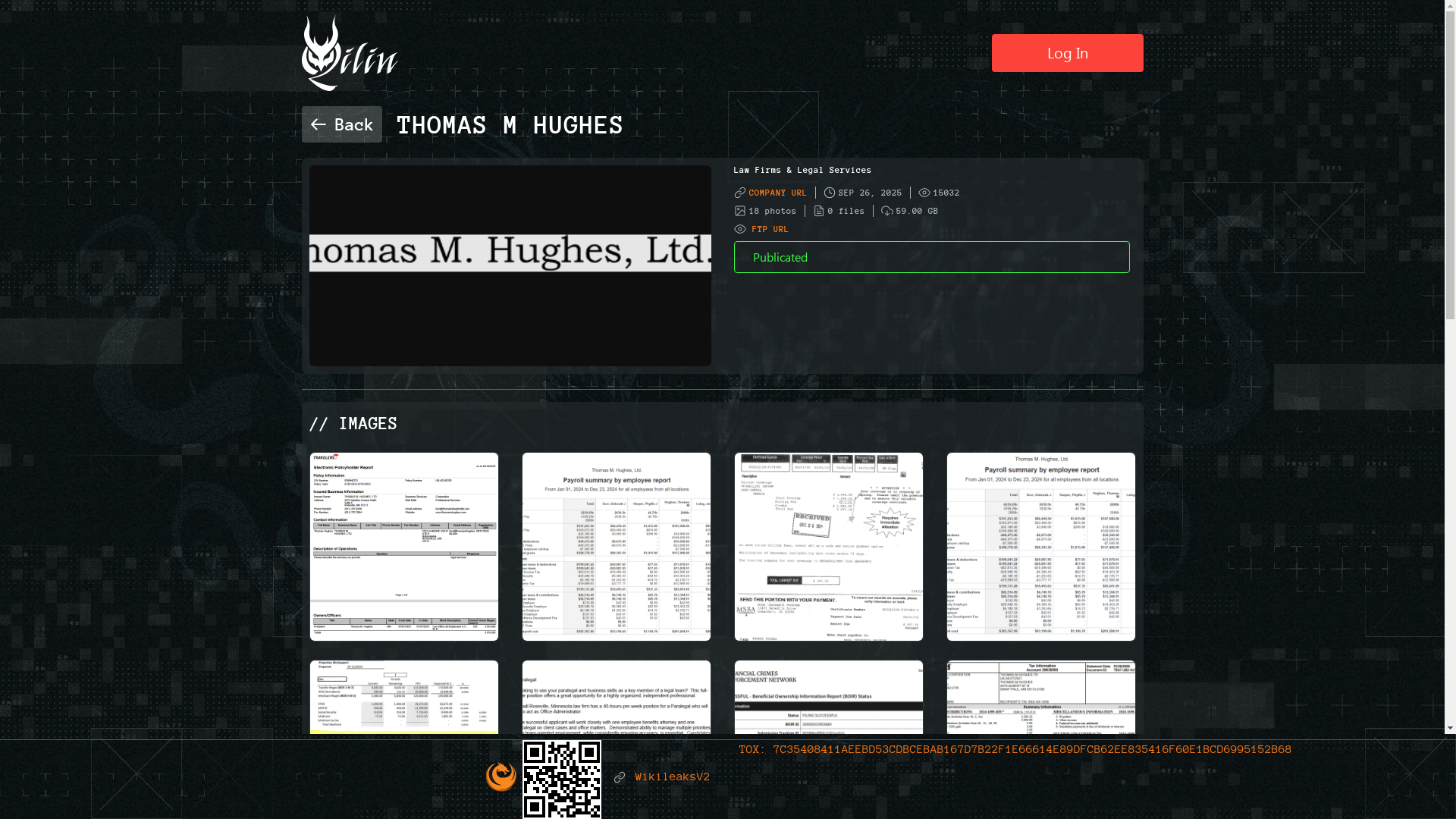Click the cloud download icon beside 59.00 GB

pos(887,211)
